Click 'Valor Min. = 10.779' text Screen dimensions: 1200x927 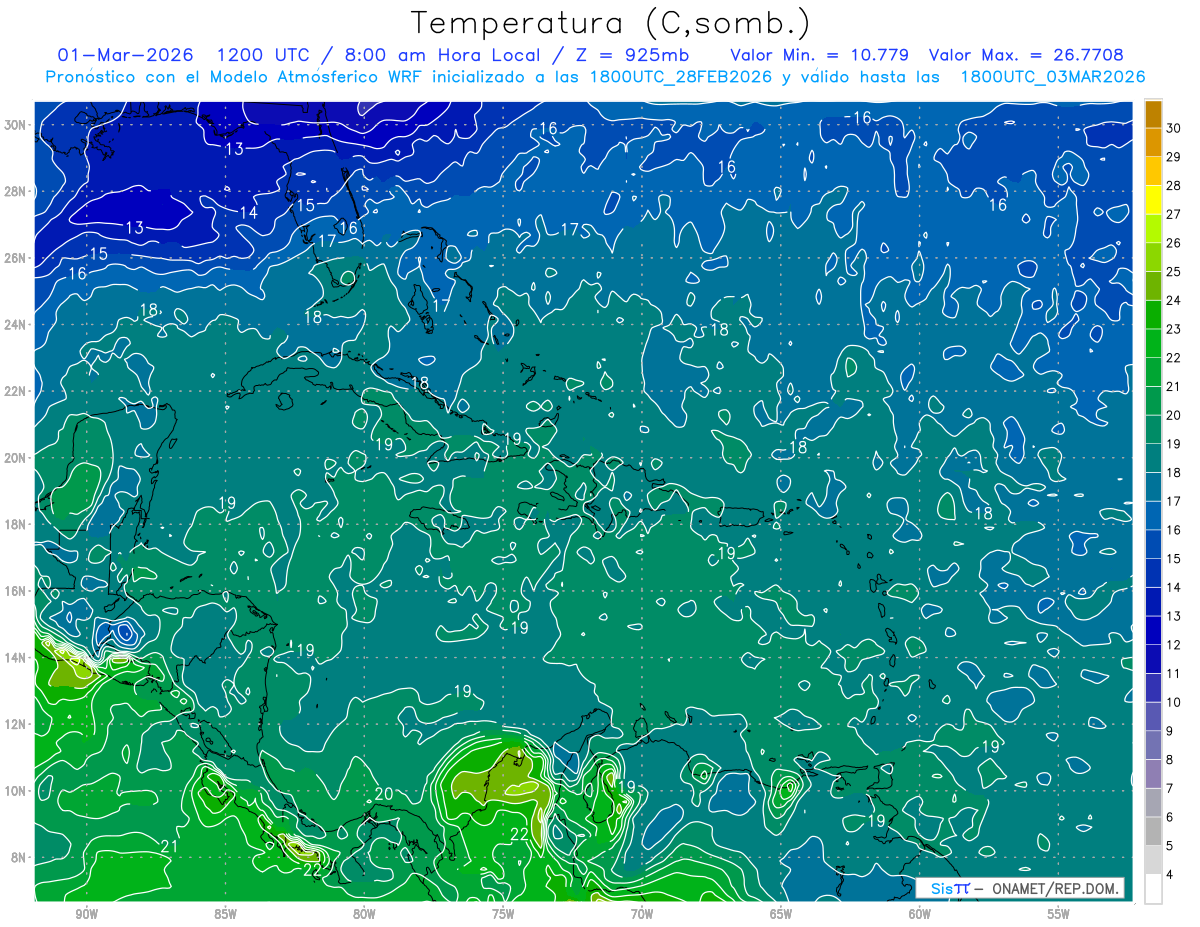pos(819,55)
